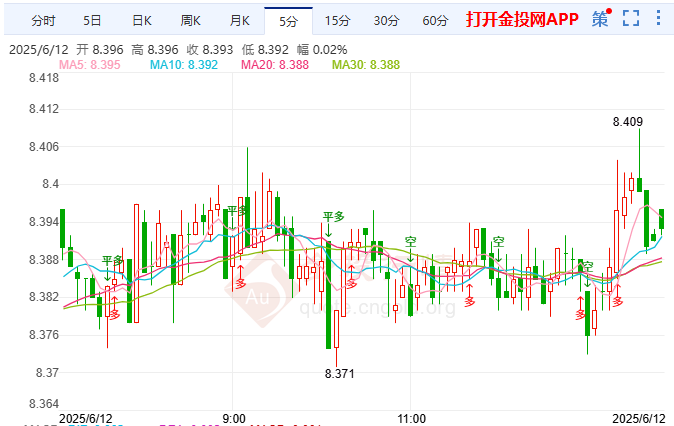Viewport: 674px width, 426px height.
Task: Click the 策 strategy icon
Action: [601, 19]
